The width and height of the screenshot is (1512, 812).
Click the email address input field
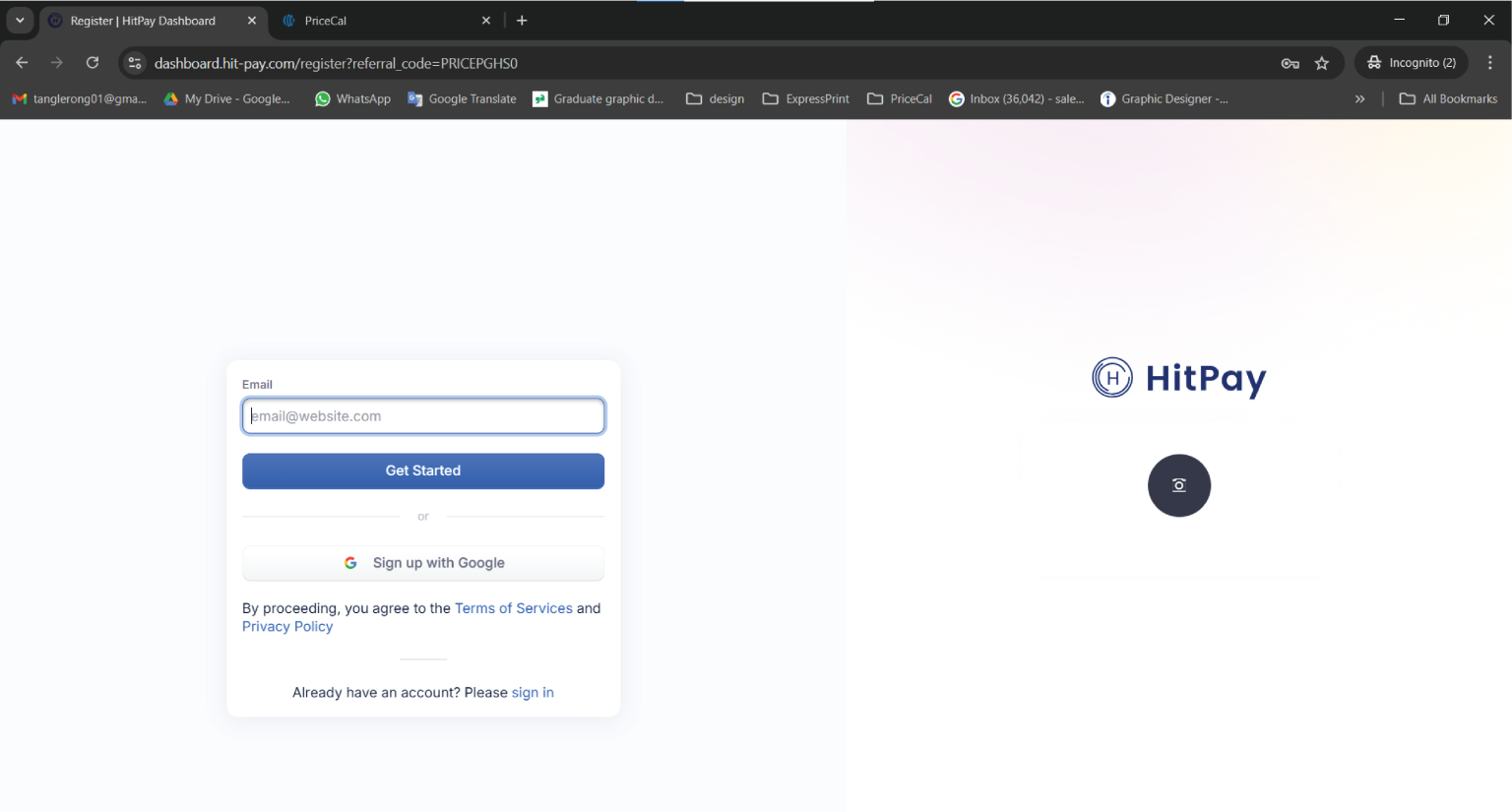coord(422,415)
